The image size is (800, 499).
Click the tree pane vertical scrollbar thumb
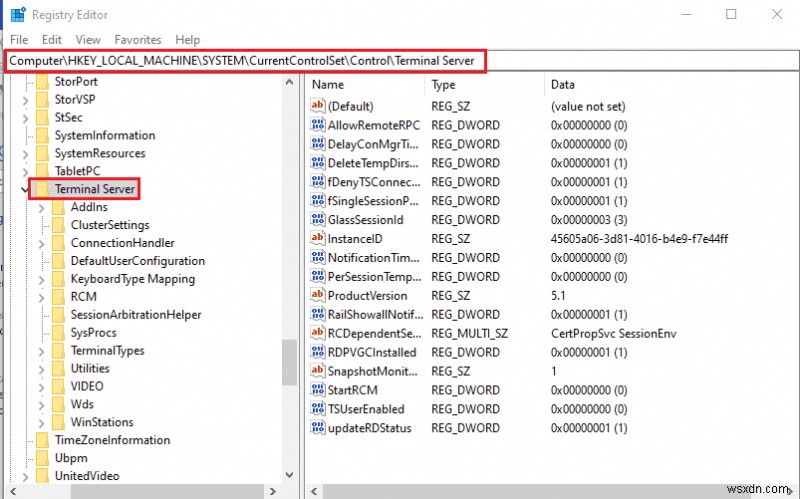(x=289, y=362)
